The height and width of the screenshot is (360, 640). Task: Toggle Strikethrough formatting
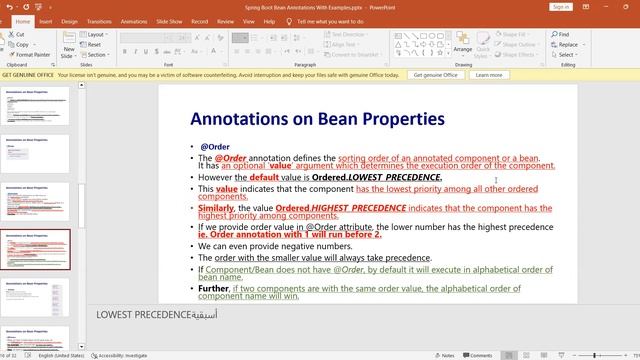167,51
